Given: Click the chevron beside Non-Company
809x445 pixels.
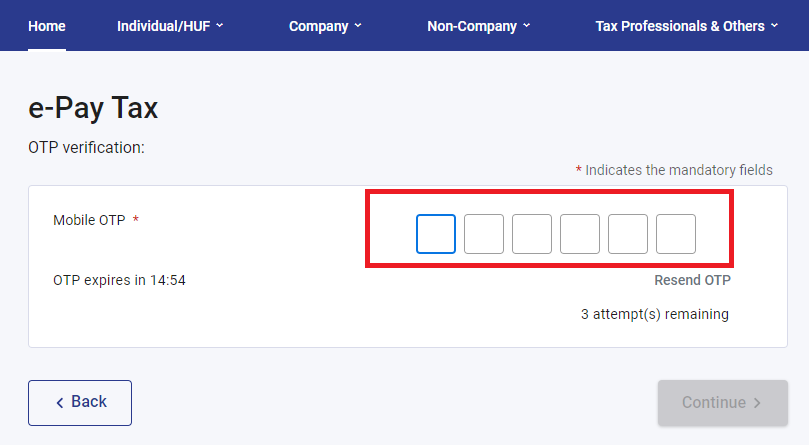Looking at the screenshot, I should click(x=527, y=26).
